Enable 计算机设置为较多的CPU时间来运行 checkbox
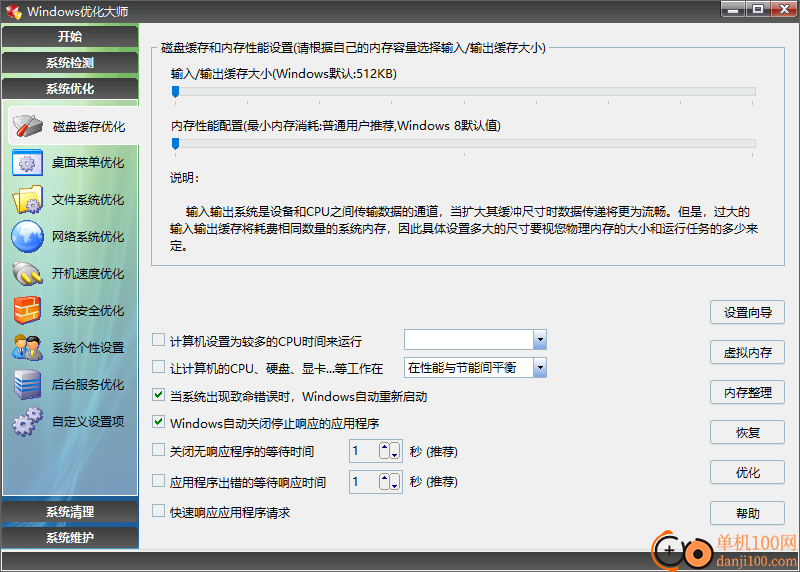 pyautogui.click(x=159, y=340)
